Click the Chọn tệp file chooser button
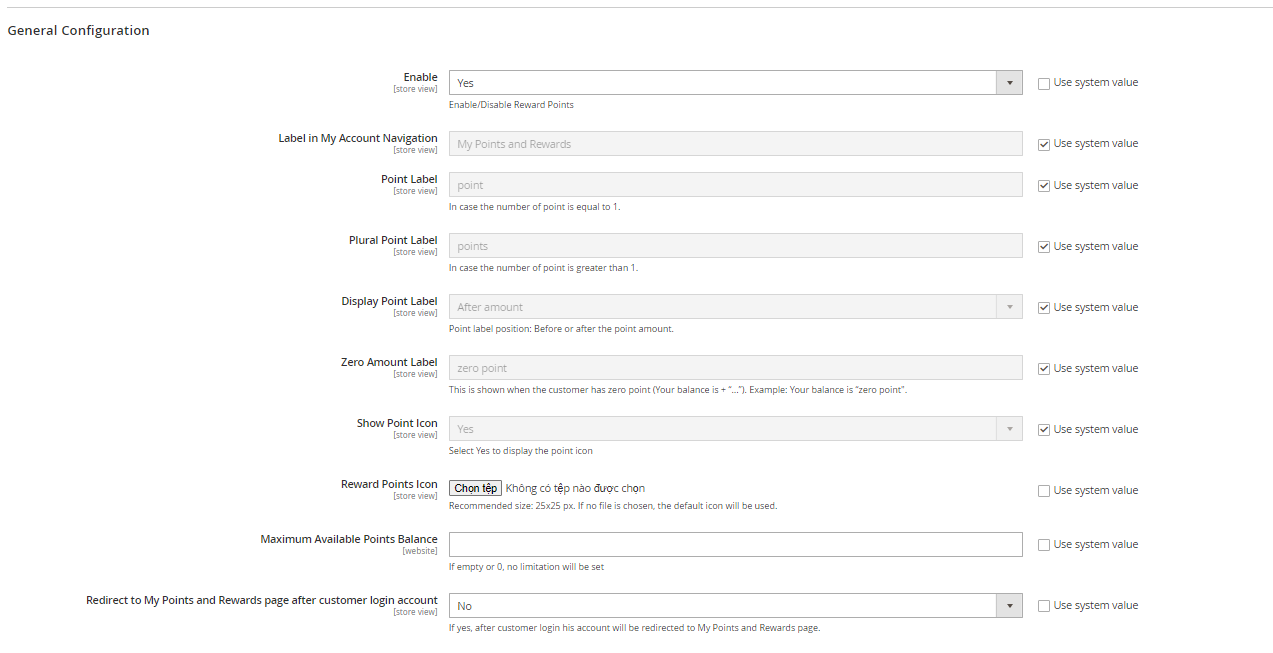This screenshot has width=1273, height=653. 475,489
